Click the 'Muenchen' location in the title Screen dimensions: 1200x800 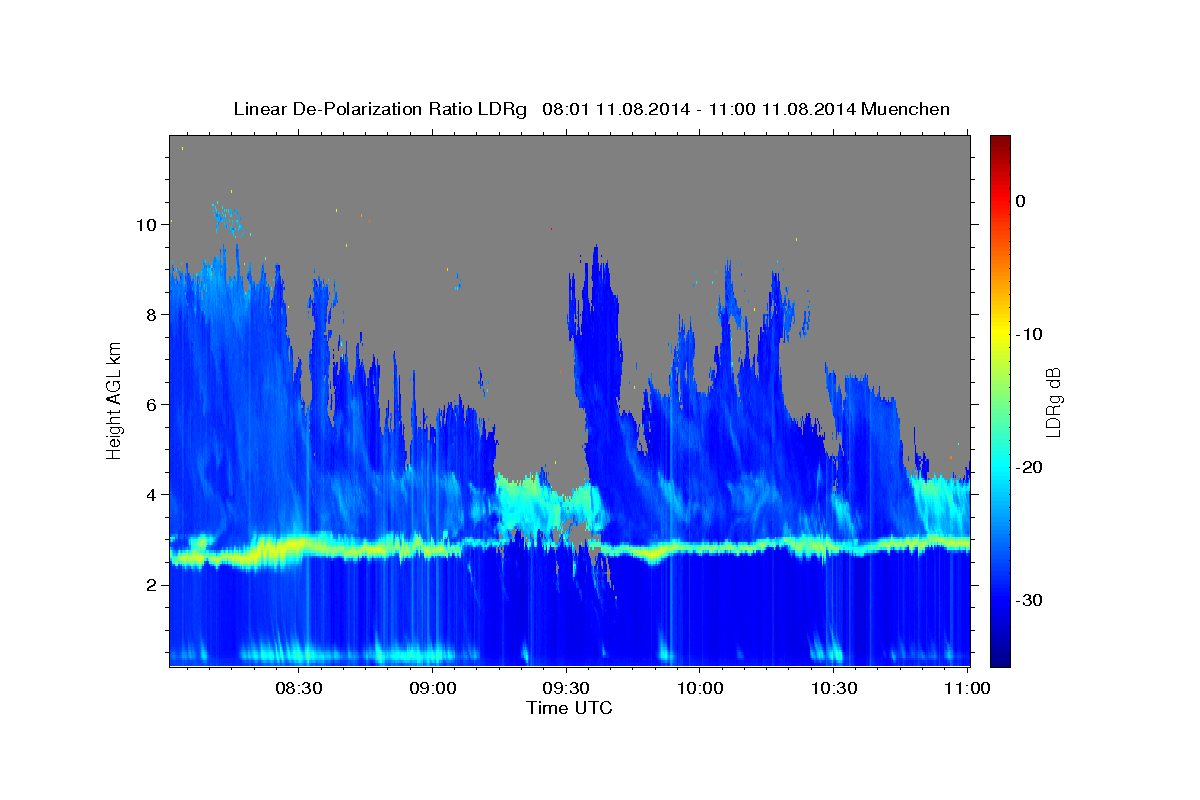(905, 109)
